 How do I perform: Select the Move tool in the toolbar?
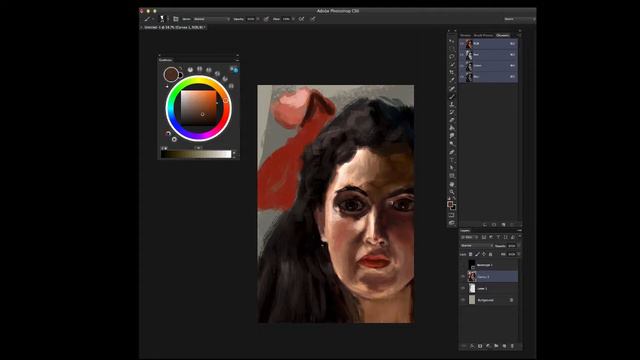click(452, 42)
